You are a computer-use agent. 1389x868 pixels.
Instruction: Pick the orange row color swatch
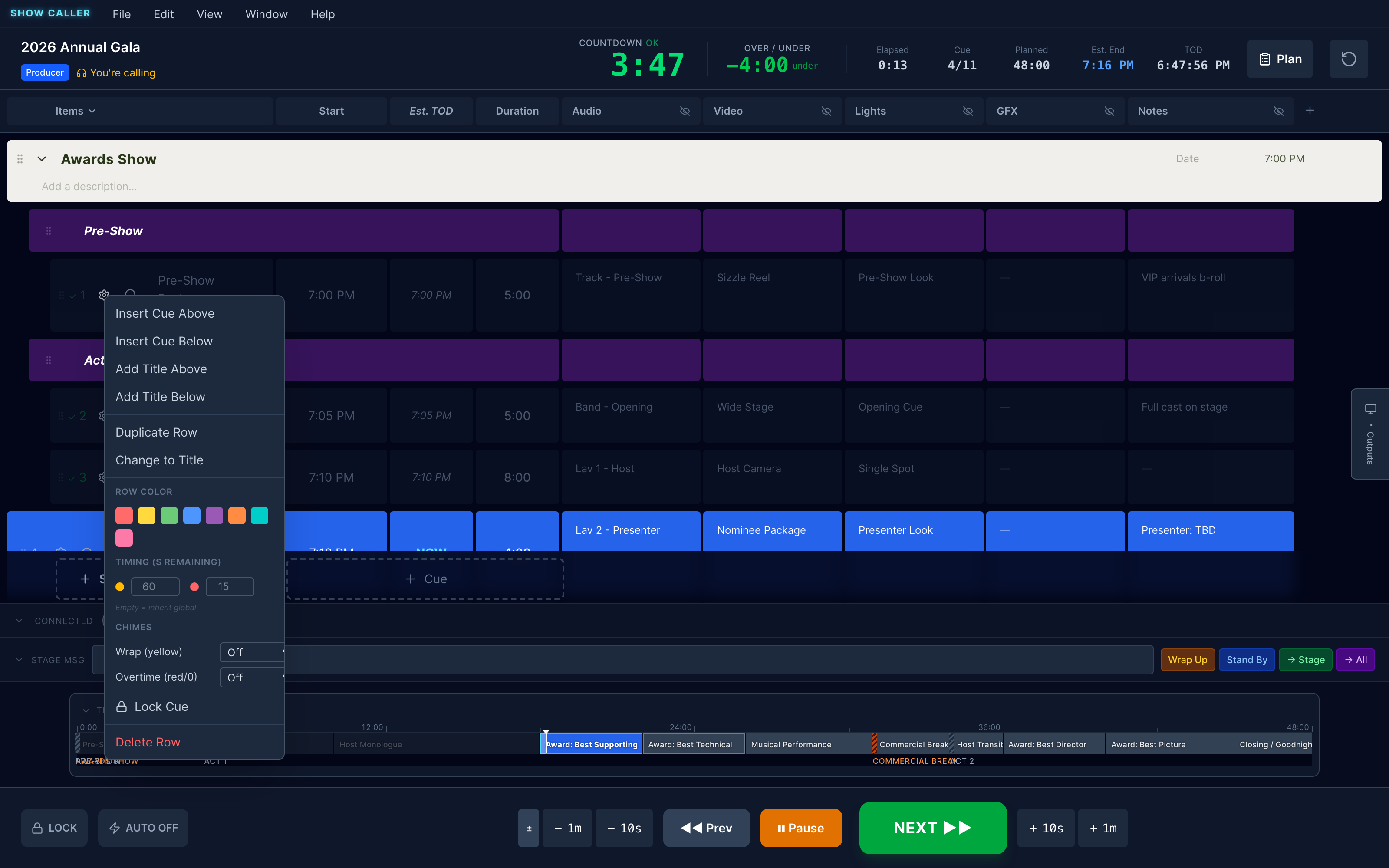click(237, 516)
